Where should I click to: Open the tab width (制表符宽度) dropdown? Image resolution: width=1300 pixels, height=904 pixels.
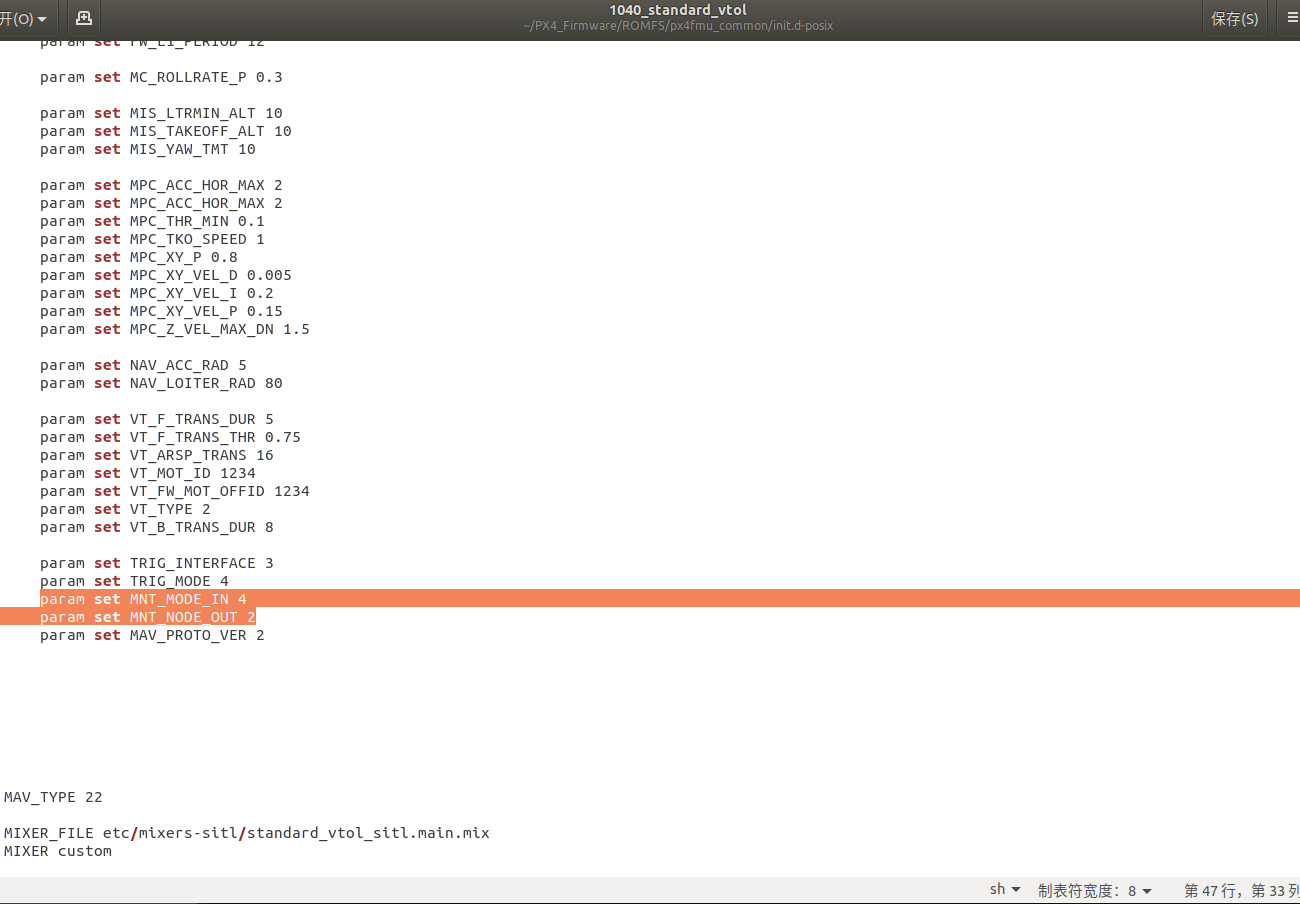click(1096, 889)
